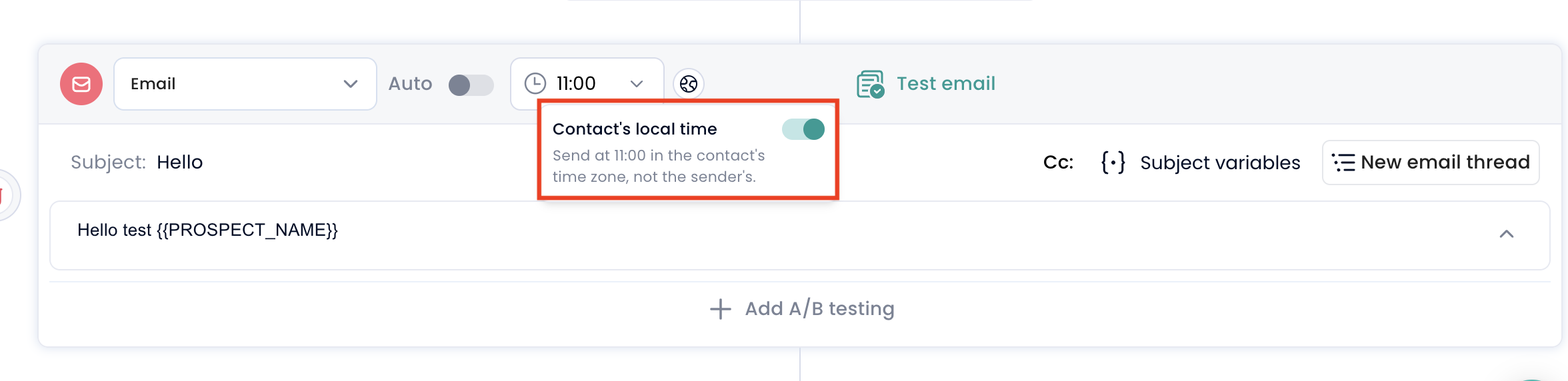Open Subject variables
The image size is (1568, 381).
coord(1220,163)
